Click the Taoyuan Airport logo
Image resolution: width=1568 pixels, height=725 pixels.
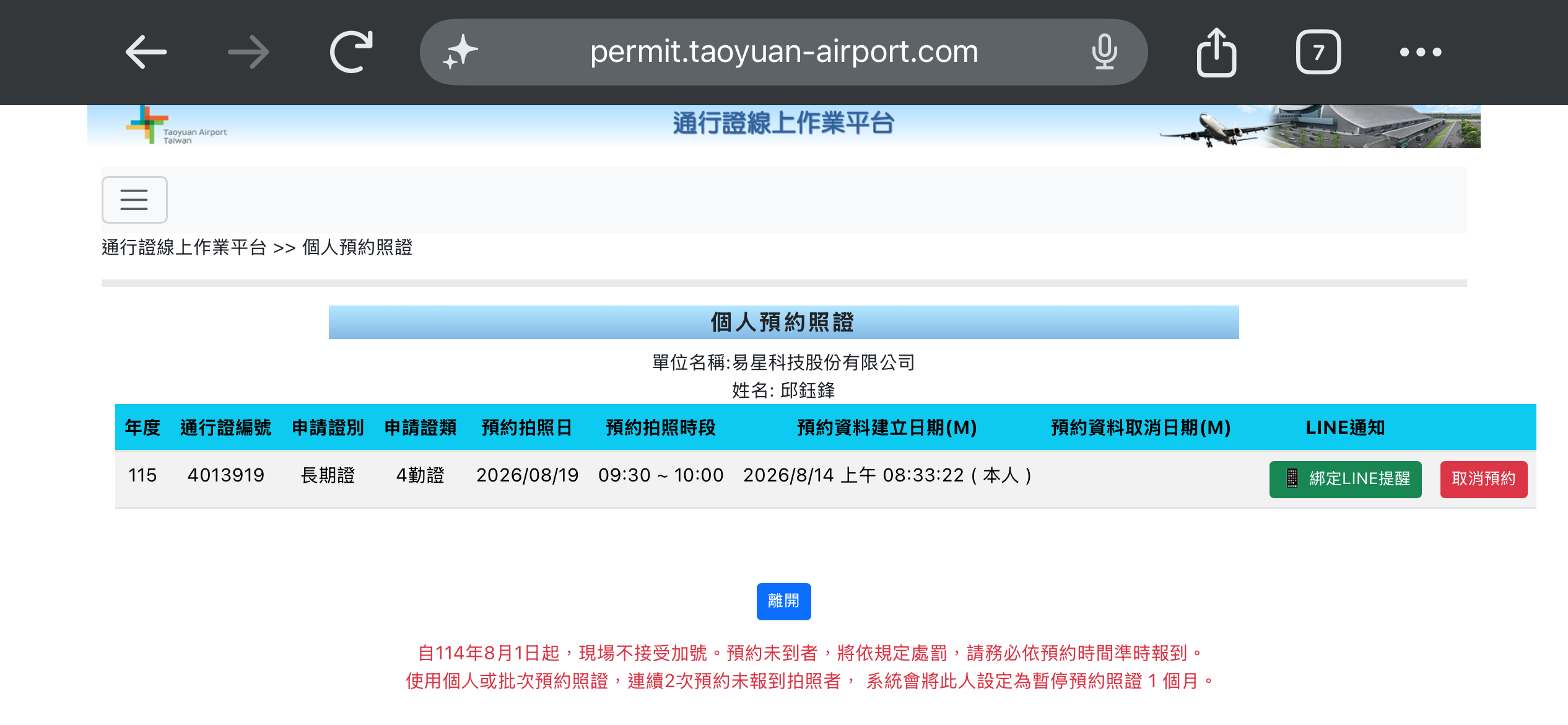click(x=176, y=126)
